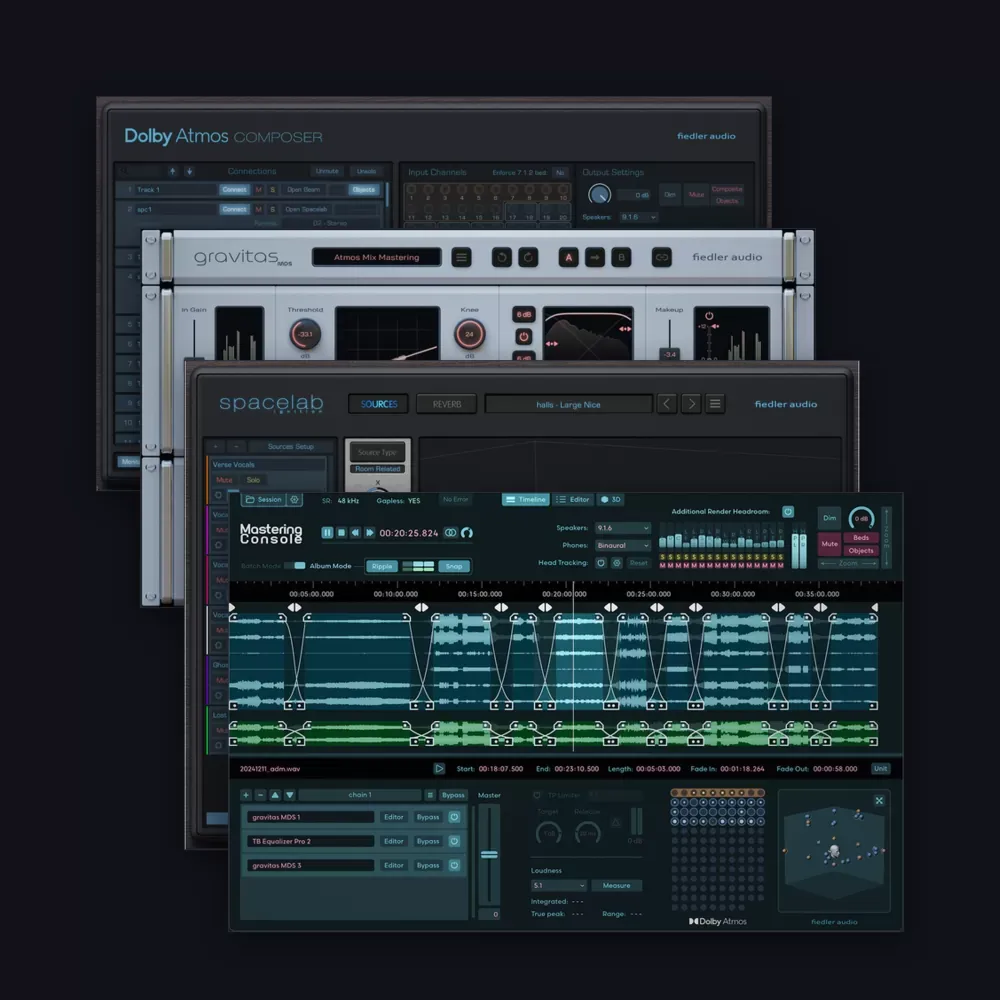The height and width of the screenshot is (1000, 1000).
Task: Open the gravitas hamburger menu
Action: pyautogui.click(x=461, y=257)
